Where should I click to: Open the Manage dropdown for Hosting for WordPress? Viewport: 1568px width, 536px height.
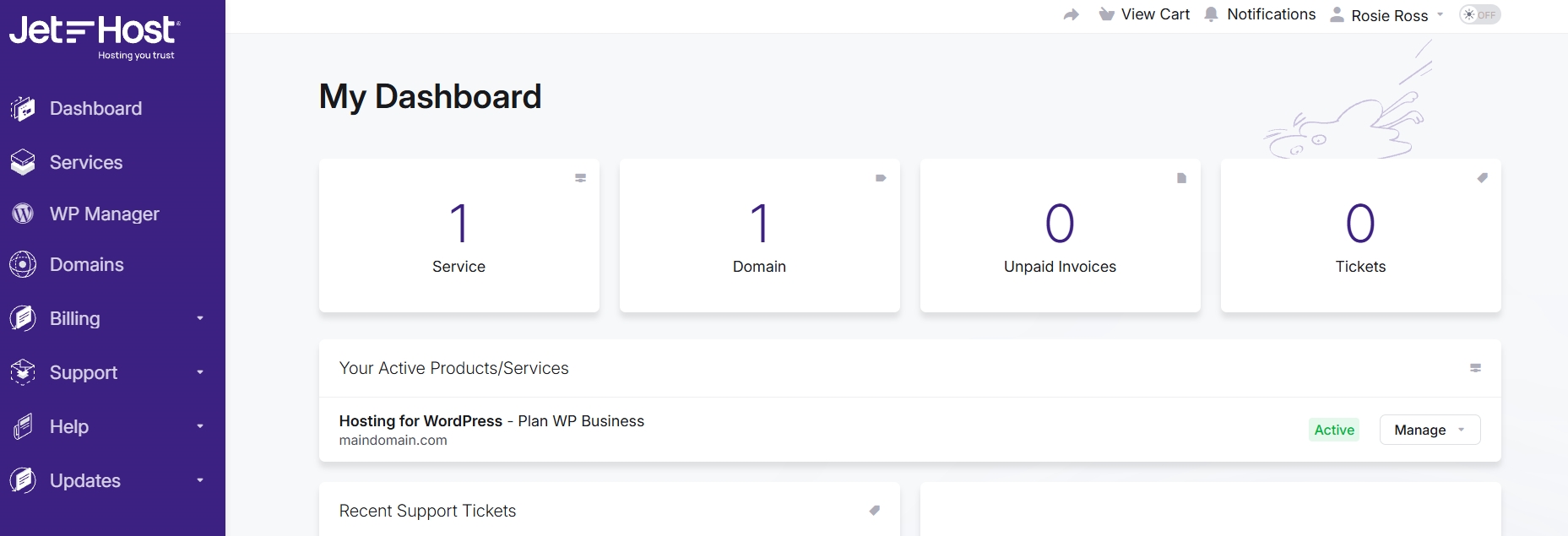tap(1430, 430)
